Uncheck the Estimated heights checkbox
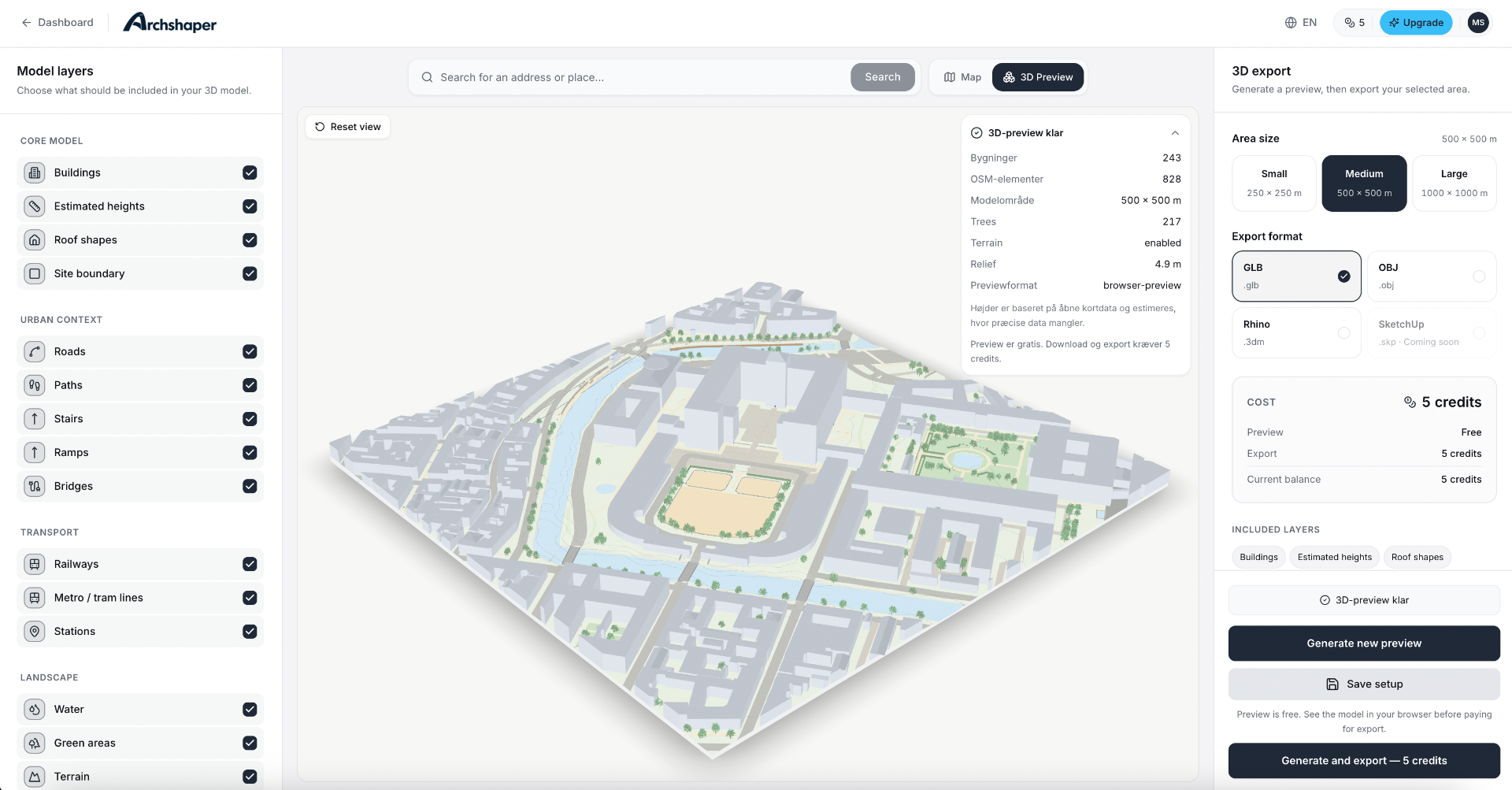 pos(250,206)
